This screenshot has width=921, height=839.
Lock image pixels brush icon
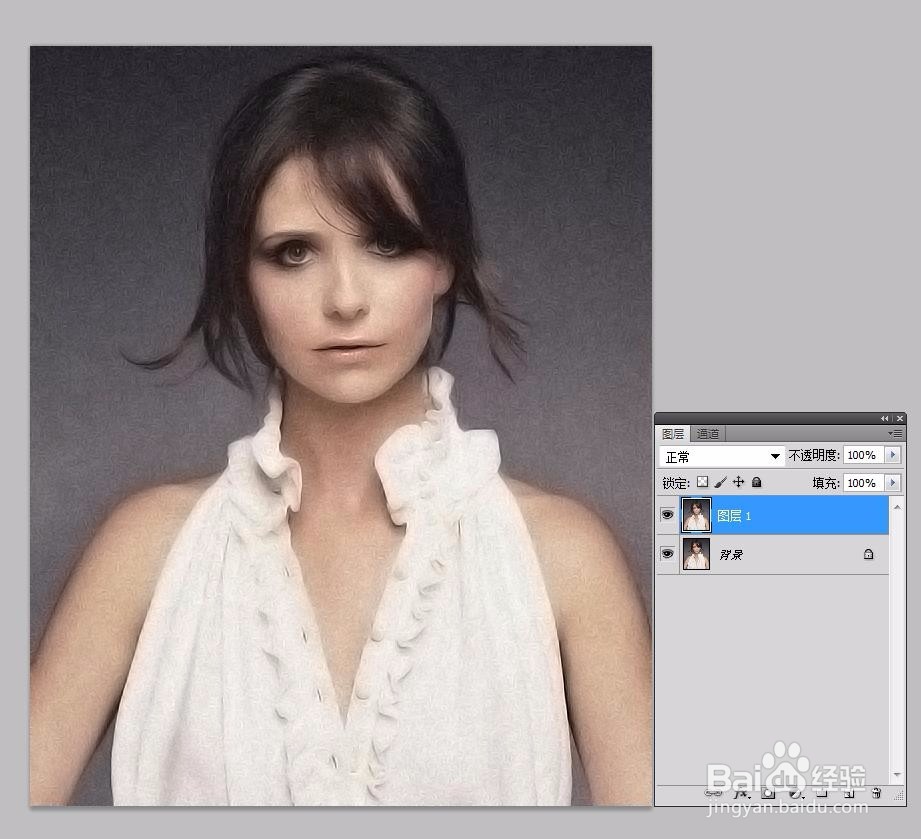(721, 482)
